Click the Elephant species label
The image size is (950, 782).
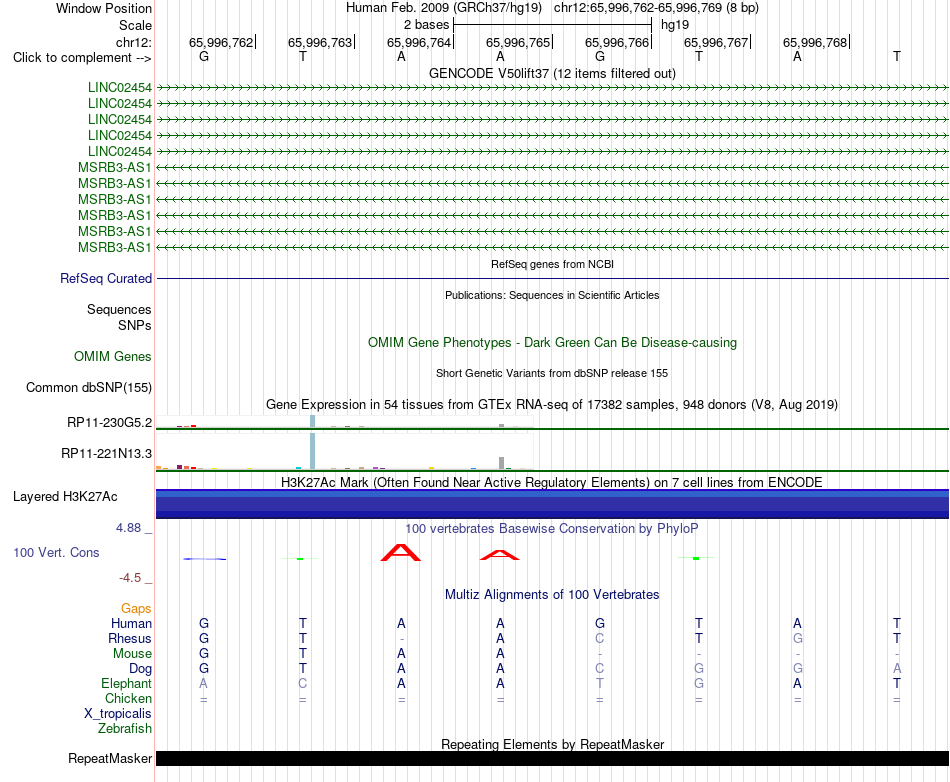pyautogui.click(x=127, y=683)
